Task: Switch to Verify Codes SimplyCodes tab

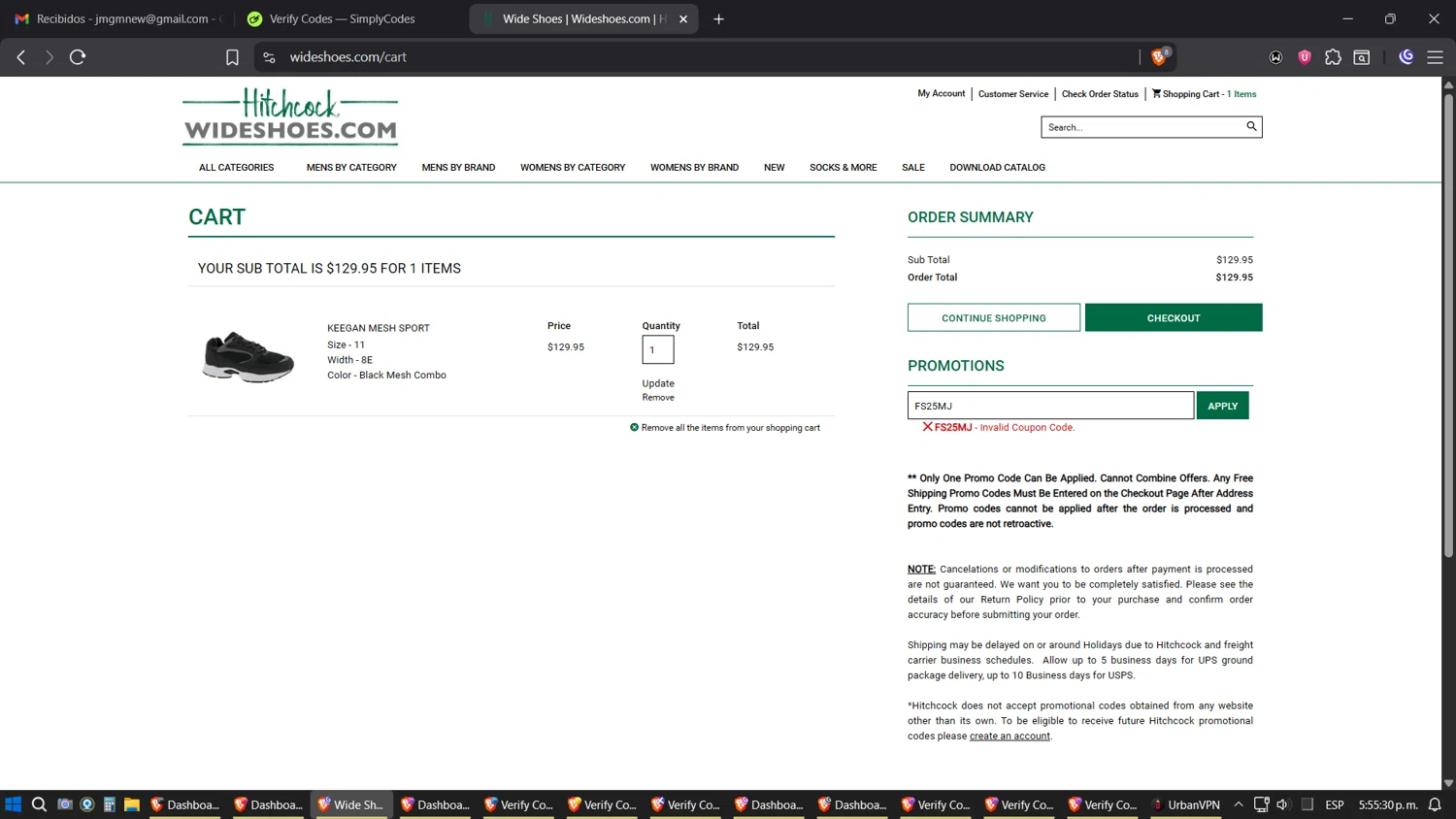Action: (x=342, y=18)
